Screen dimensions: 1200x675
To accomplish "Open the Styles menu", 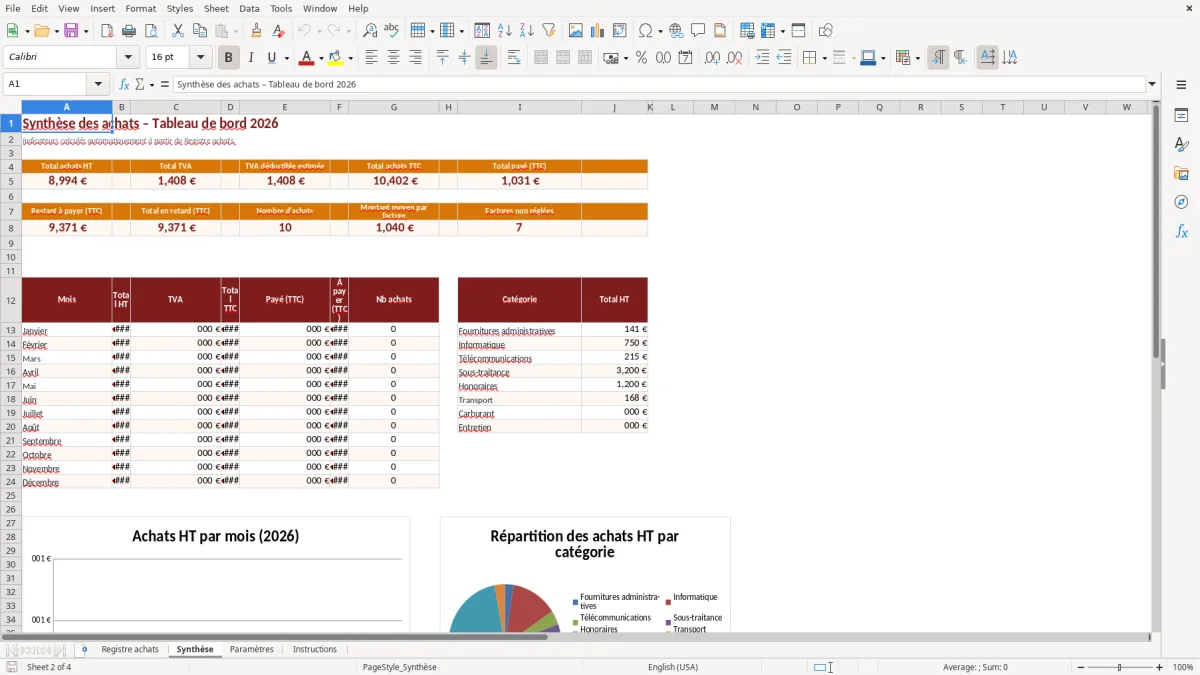I will pos(180,8).
